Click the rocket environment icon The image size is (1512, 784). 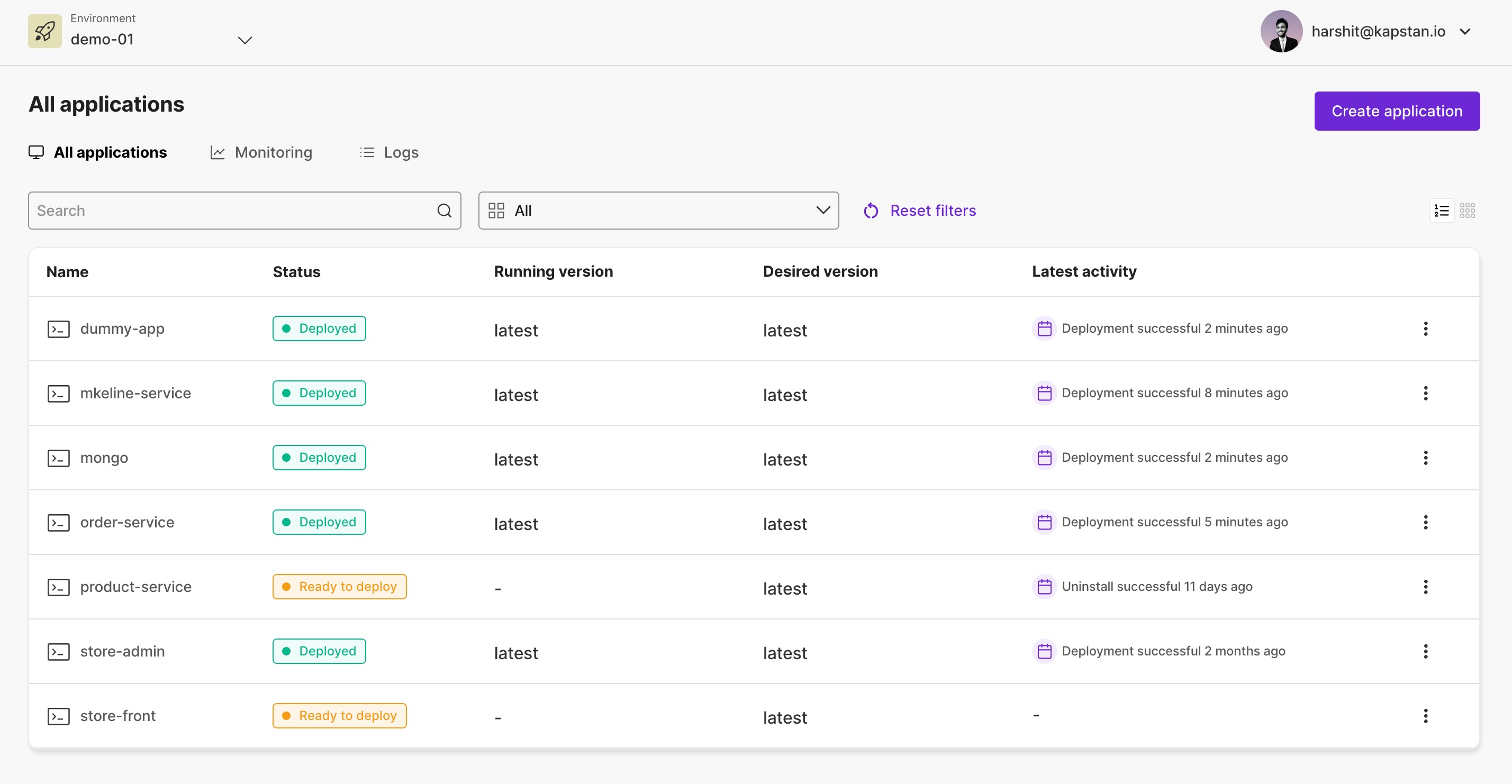click(44, 31)
